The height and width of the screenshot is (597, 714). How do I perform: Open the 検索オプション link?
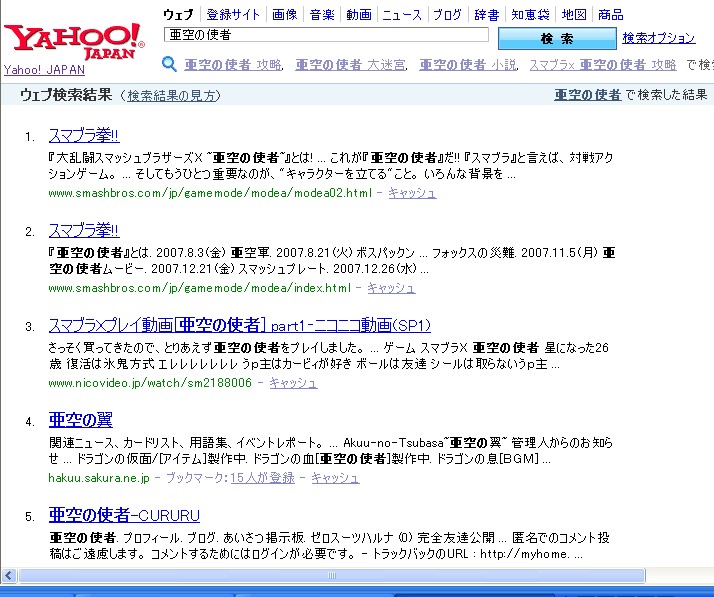click(658, 38)
